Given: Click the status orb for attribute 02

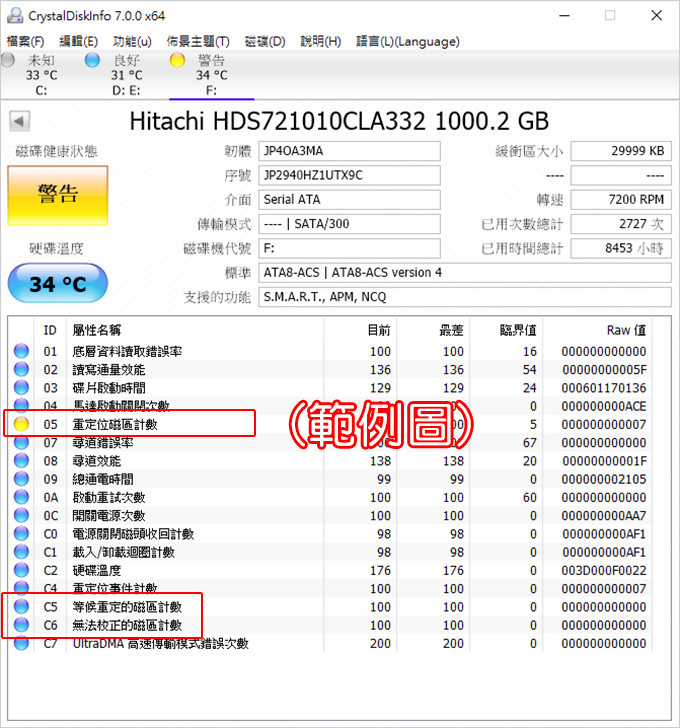Looking at the screenshot, I should (21, 369).
